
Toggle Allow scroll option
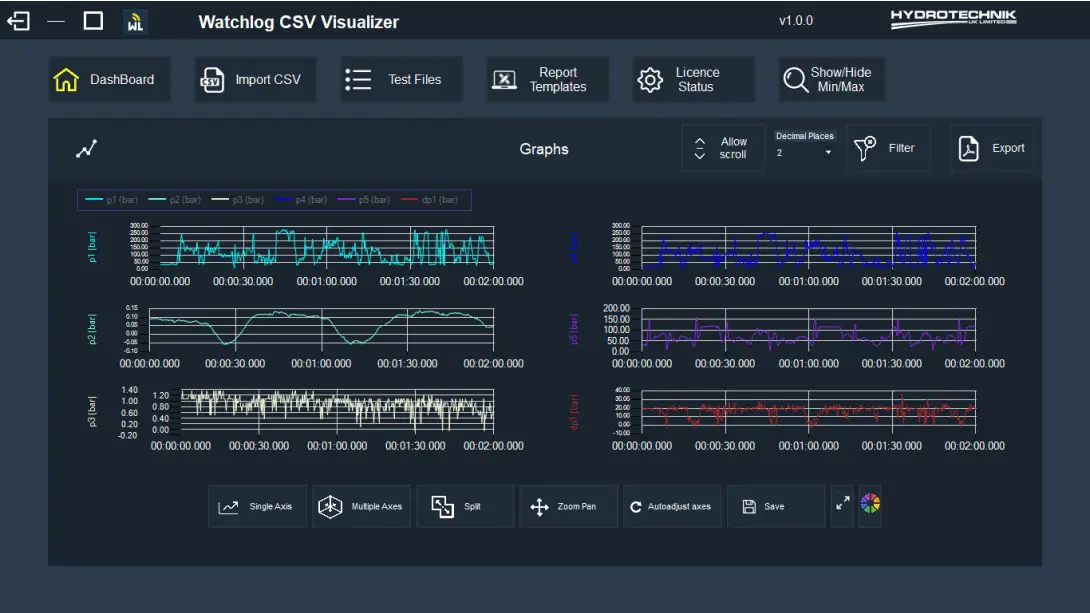[x=723, y=147]
